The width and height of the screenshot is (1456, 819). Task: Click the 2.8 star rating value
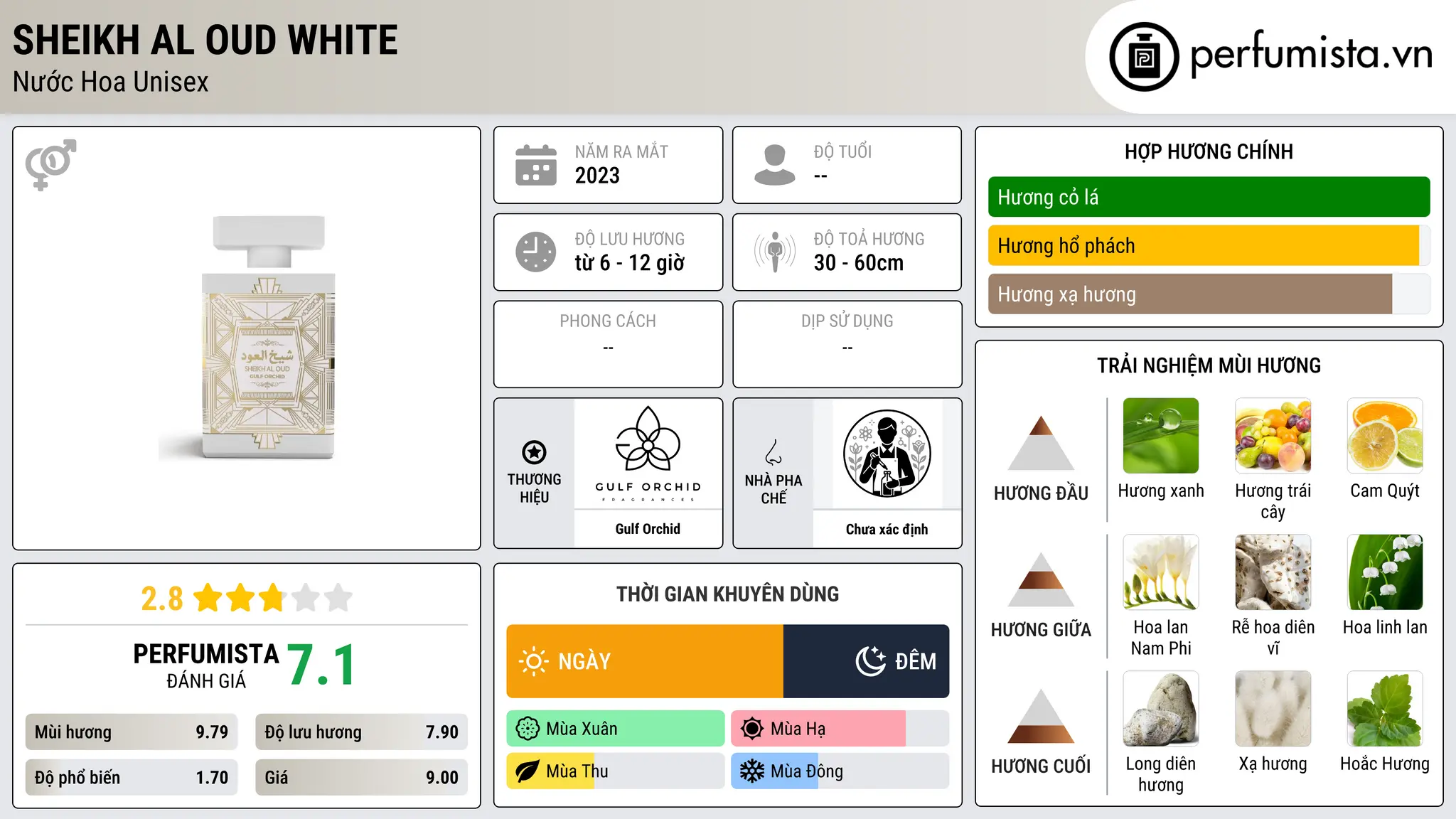coord(162,599)
